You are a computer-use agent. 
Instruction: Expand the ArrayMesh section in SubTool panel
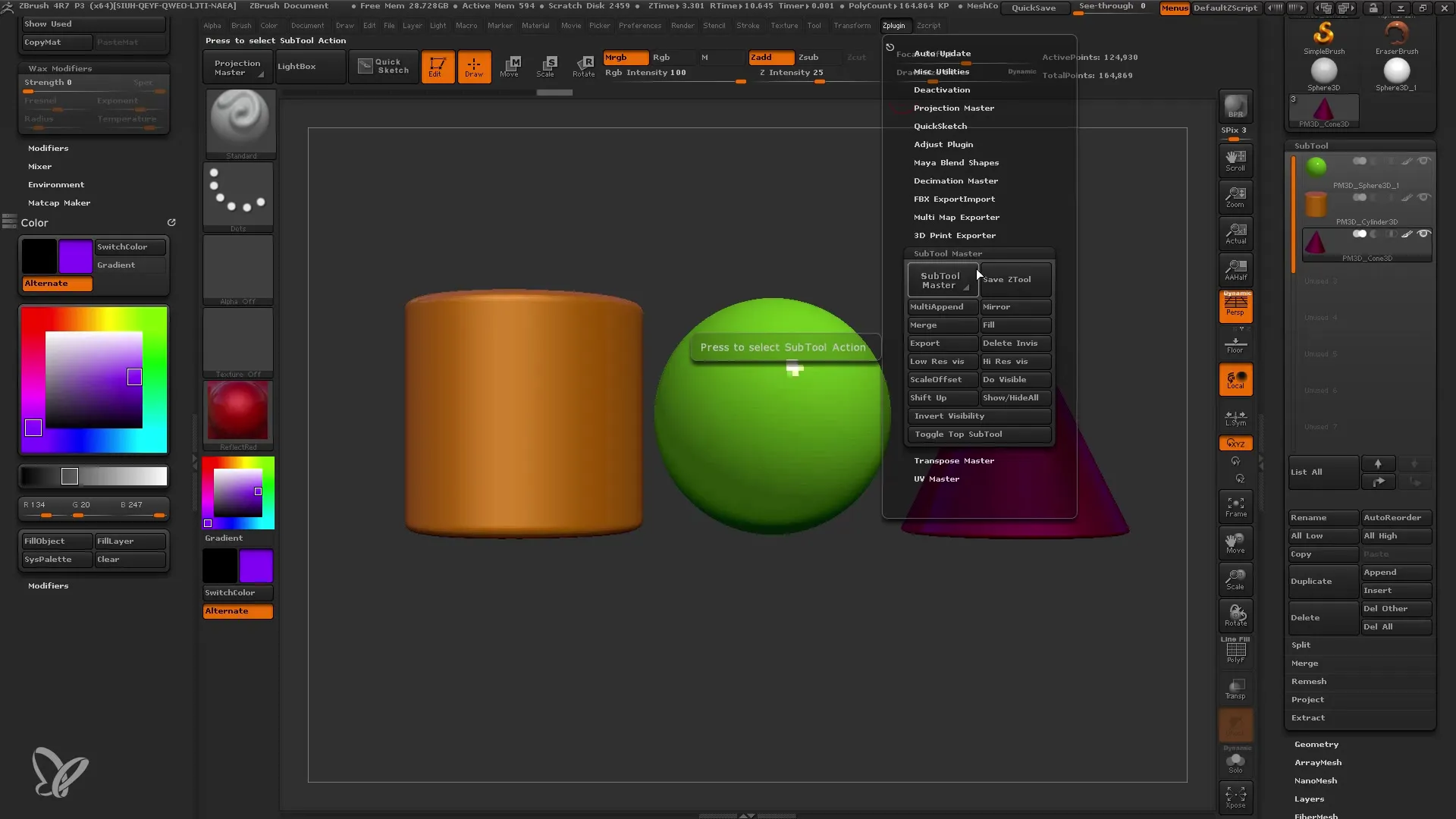pos(1318,762)
